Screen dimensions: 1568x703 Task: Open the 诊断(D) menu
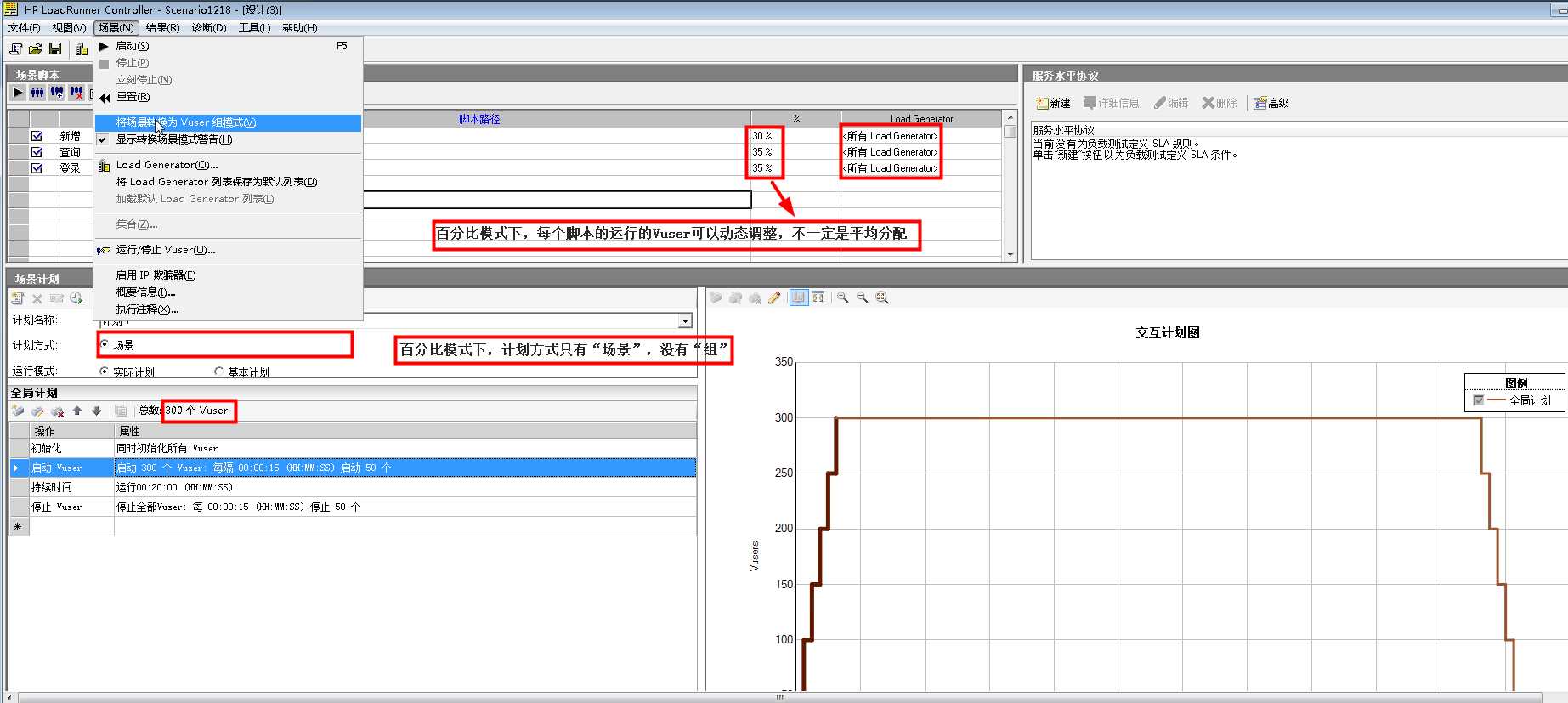pyautogui.click(x=209, y=27)
